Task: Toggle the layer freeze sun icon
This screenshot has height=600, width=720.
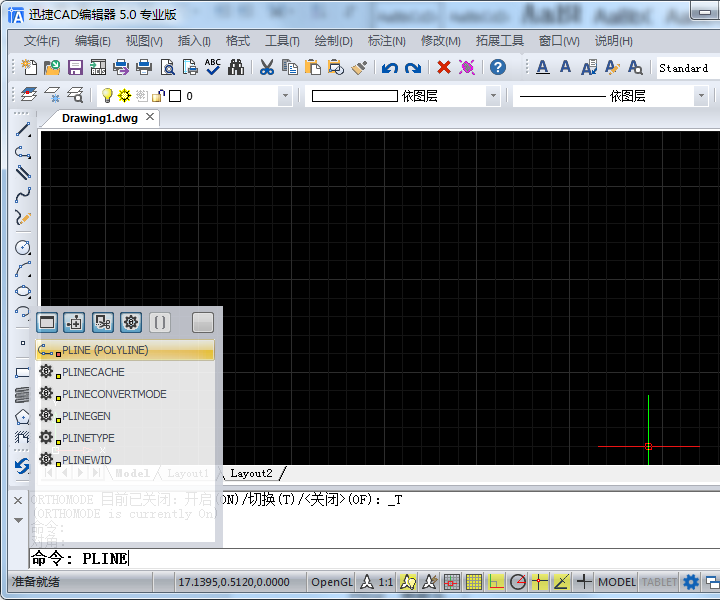Action: 124,95
